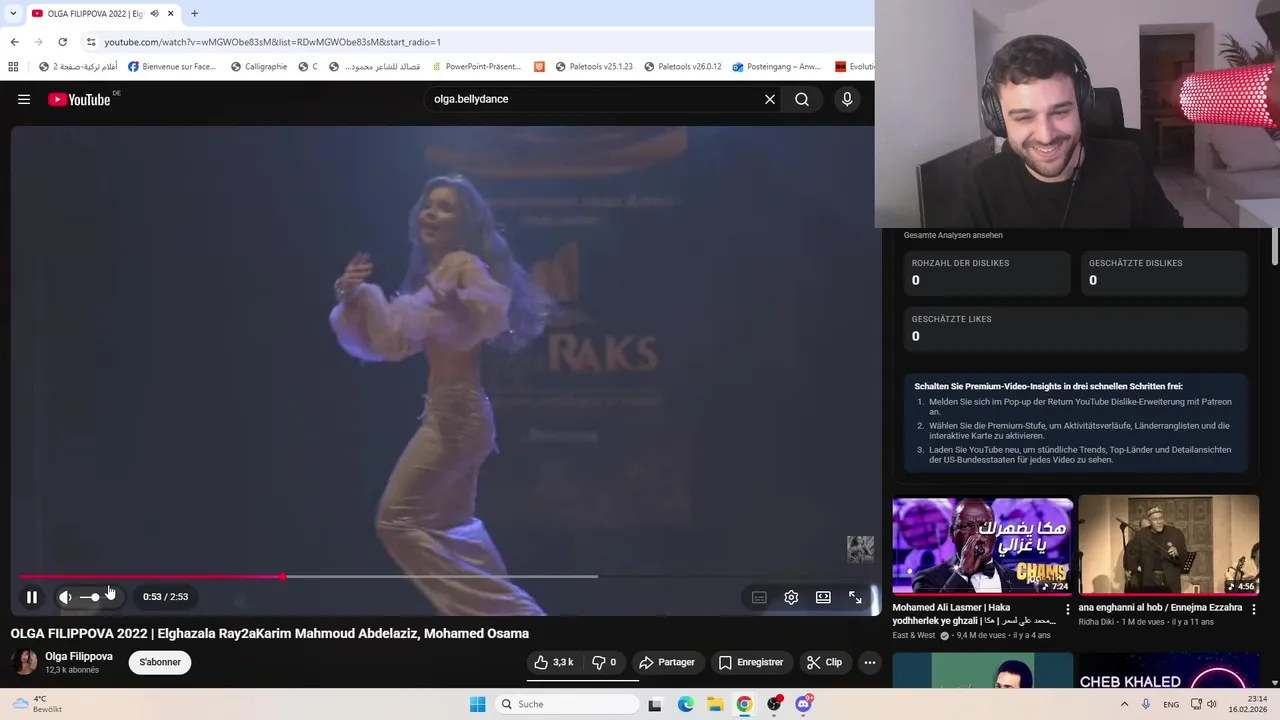Viewport: 1280px width, 720px height.
Task: Subscribe with the S'abonner button
Action: (160, 662)
